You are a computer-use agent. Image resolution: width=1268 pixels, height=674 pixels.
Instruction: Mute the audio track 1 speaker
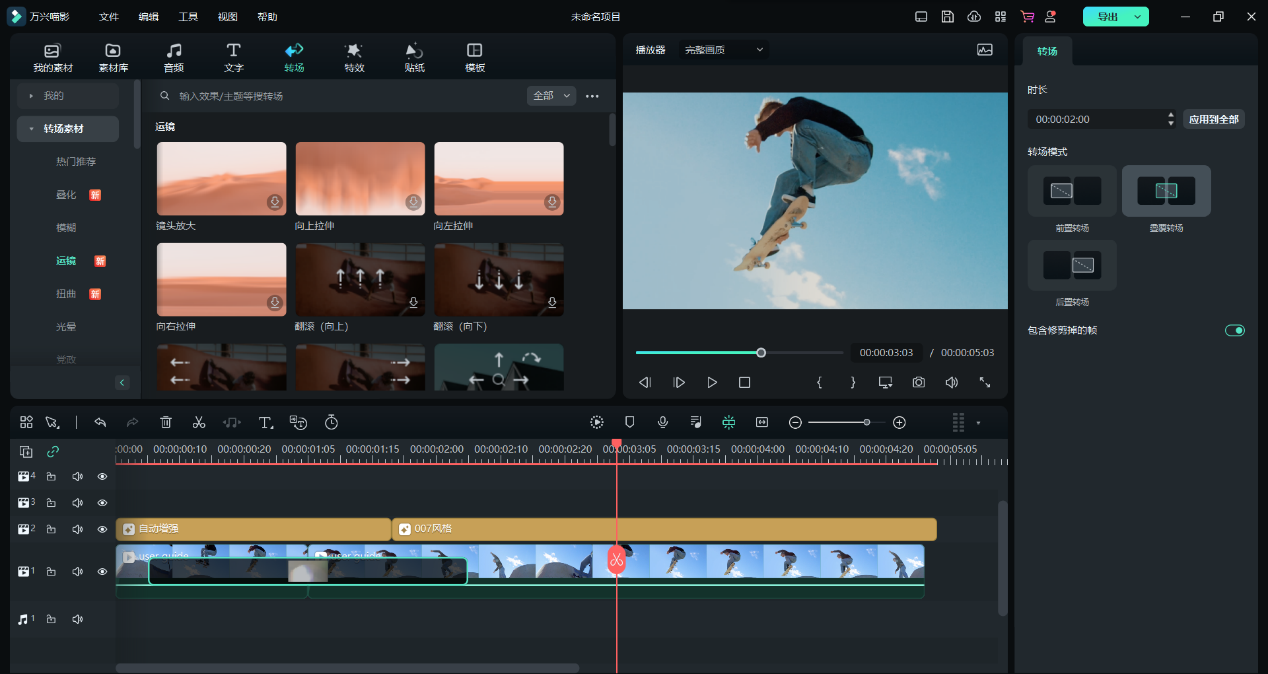pos(77,620)
